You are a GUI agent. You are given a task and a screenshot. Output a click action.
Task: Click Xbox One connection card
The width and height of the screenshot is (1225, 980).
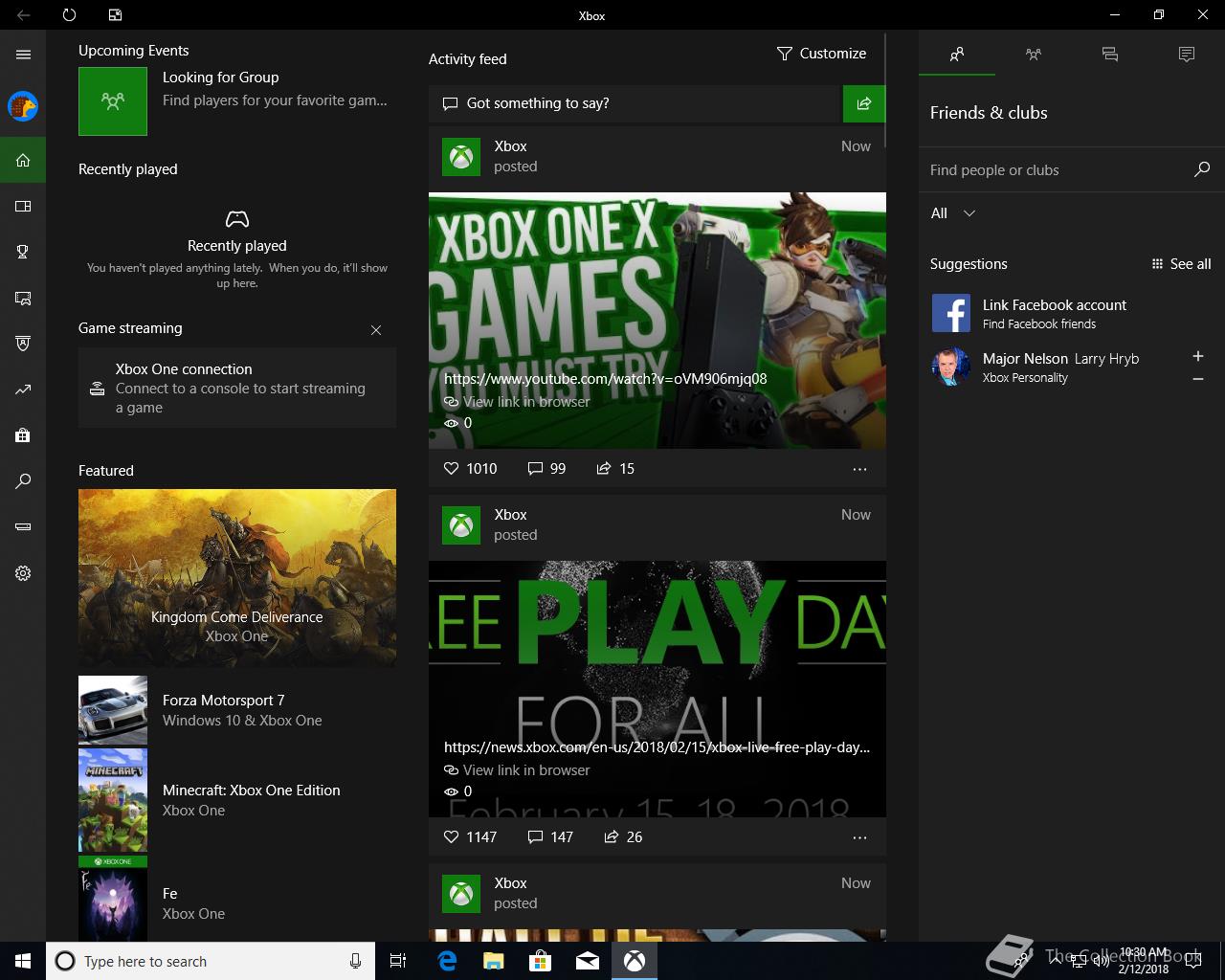[x=237, y=388]
